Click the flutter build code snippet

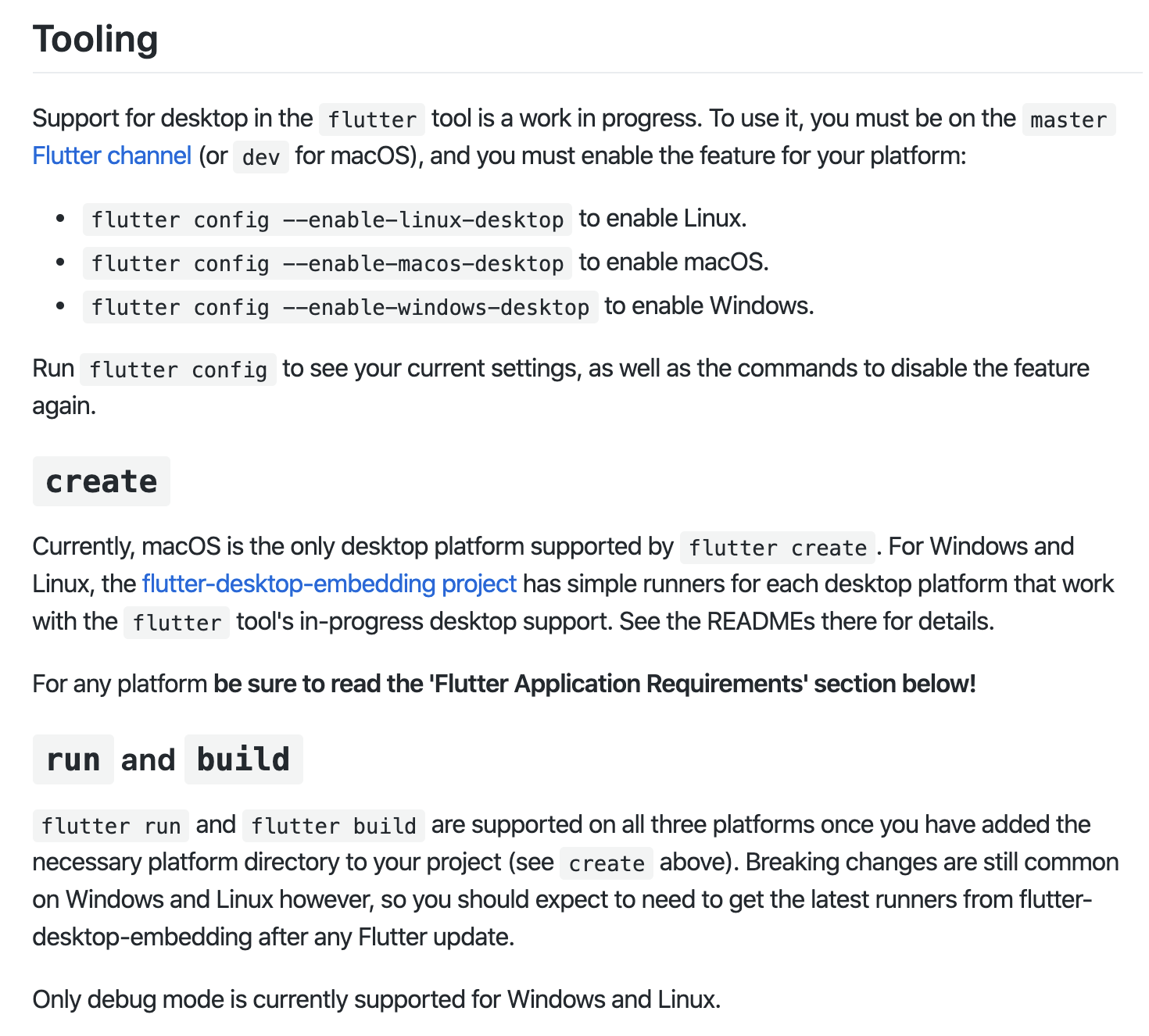point(333,826)
